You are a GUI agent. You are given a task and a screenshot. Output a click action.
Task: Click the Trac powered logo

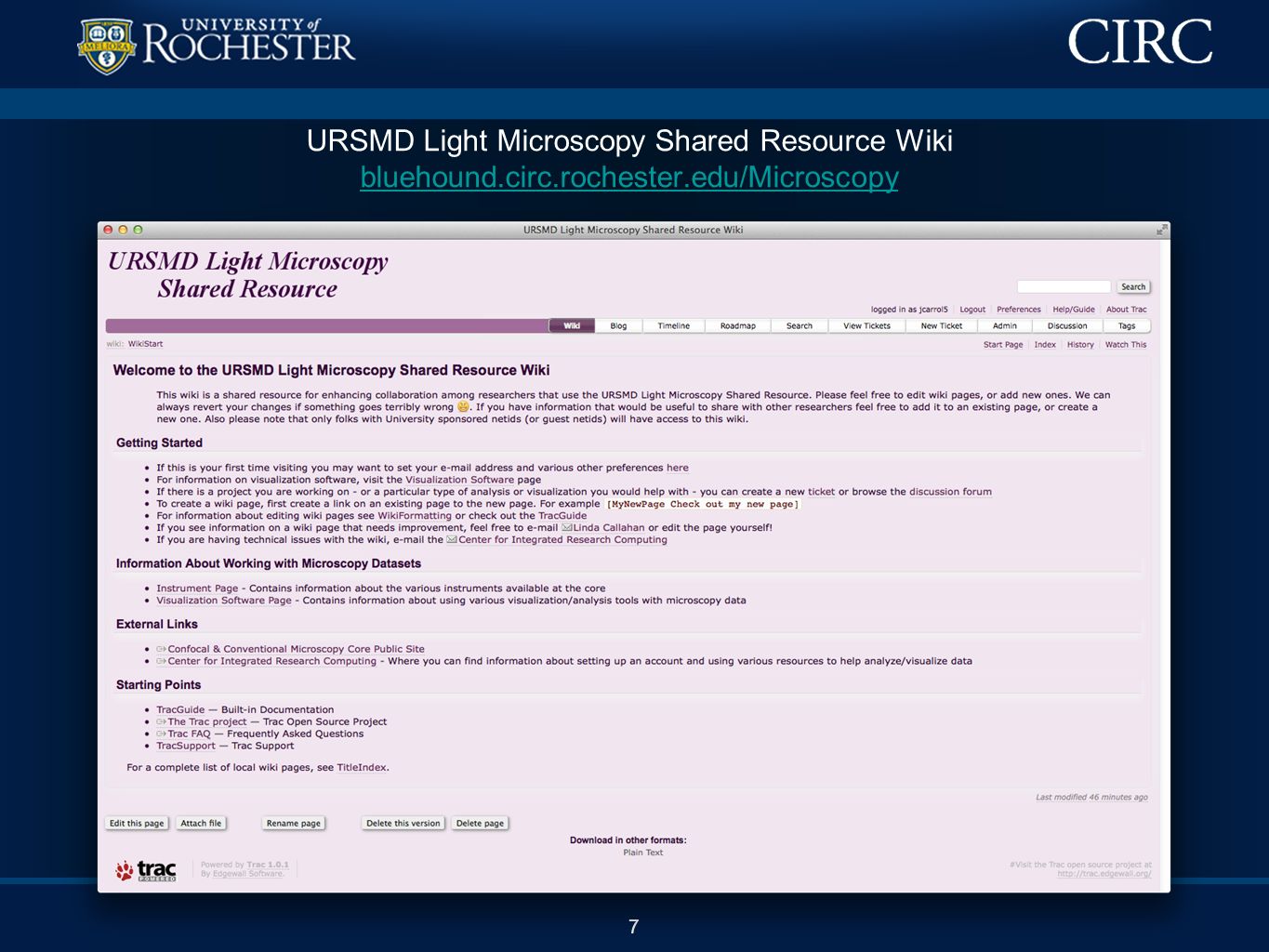click(146, 870)
